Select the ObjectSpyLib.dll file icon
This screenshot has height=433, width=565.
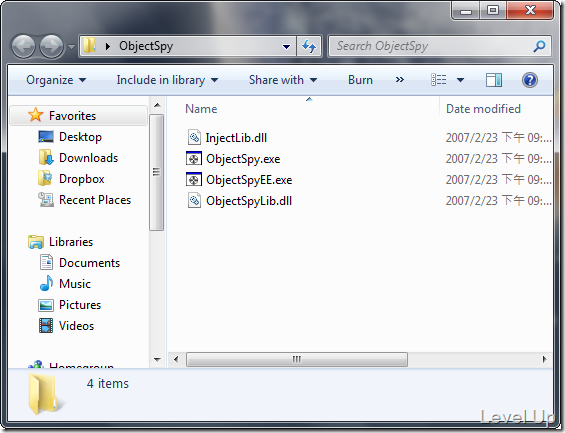pos(194,201)
